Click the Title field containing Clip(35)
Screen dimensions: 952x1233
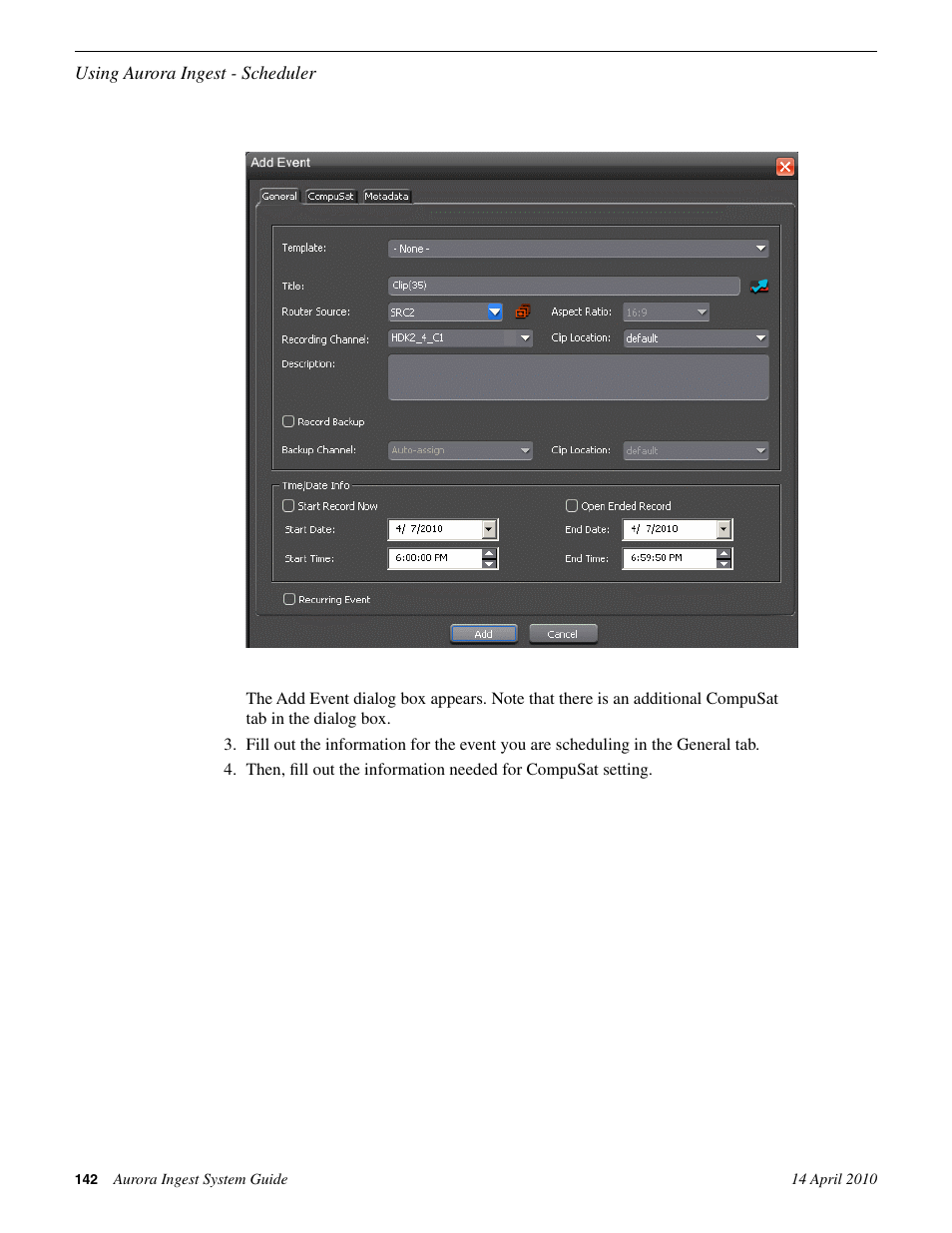click(x=564, y=286)
